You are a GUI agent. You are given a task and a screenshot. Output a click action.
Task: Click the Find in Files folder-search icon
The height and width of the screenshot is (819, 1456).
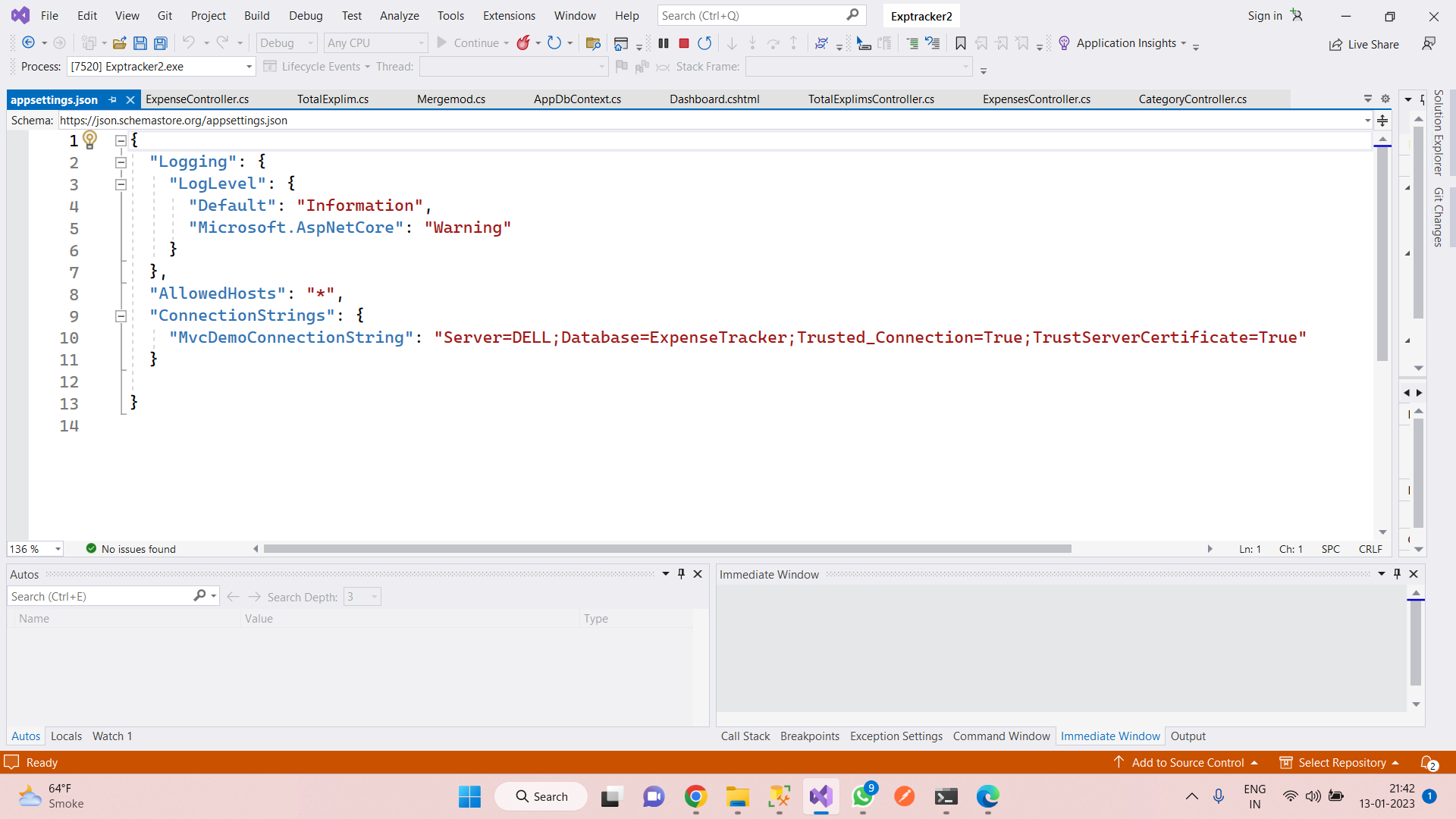coord(593,43)
